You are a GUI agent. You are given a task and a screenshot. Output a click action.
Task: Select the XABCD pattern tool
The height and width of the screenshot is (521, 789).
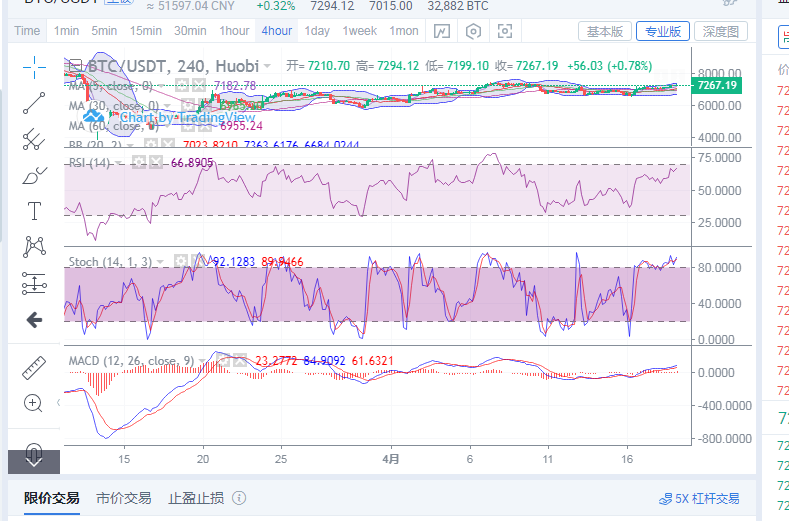(x=34, y=247)
